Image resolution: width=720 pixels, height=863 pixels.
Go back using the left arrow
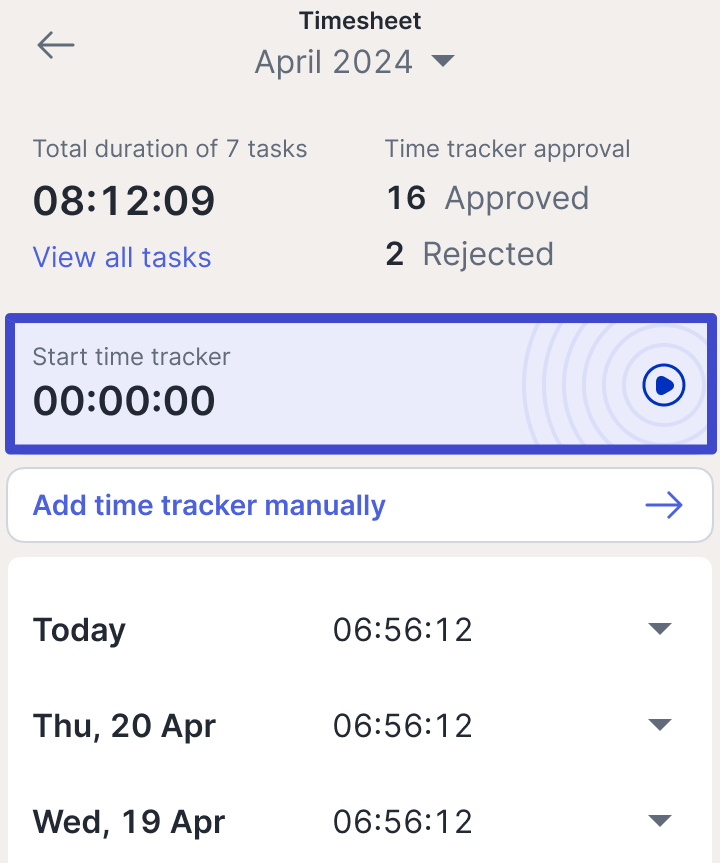pyautogui.click(x=56, y=45)
